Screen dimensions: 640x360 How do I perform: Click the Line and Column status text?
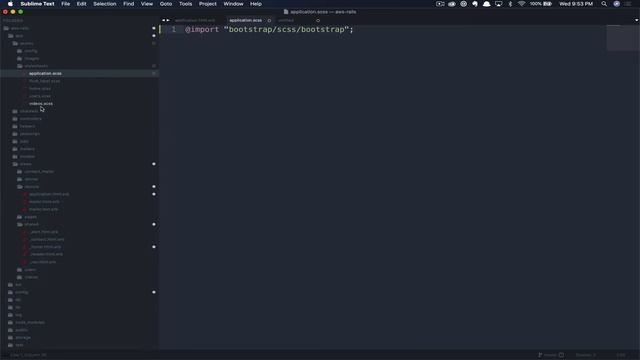click(x=28, y=355)
